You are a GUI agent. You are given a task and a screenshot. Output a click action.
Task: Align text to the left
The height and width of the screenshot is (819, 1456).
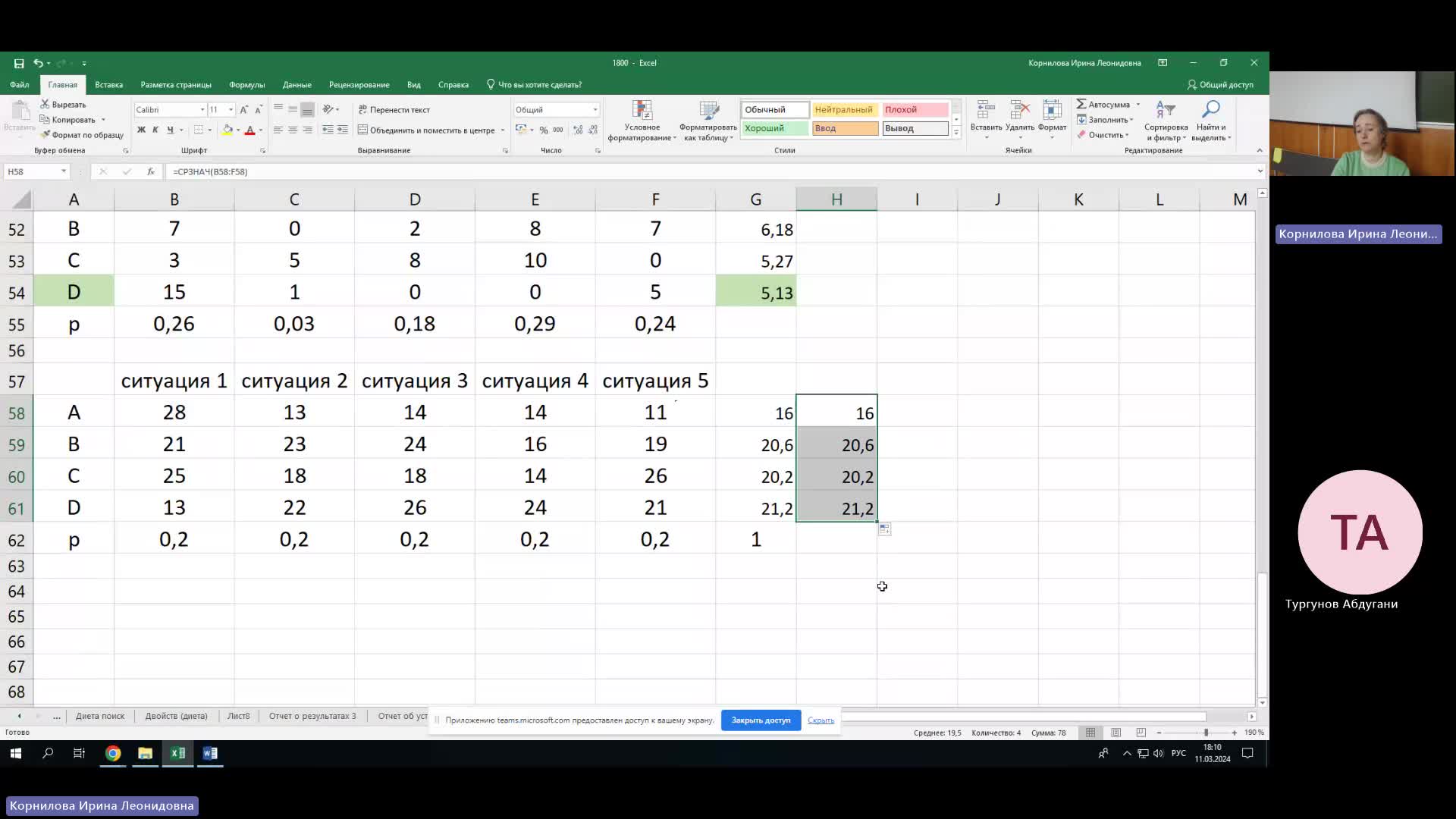click(278, 130)
